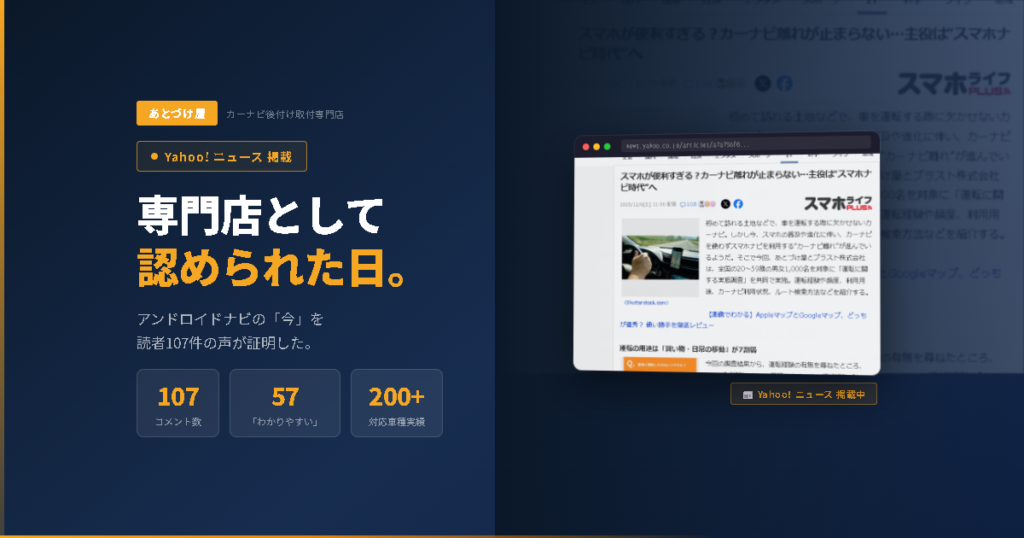Click the カーナビ後付け取付専門店 tagline text

(285, 114)
